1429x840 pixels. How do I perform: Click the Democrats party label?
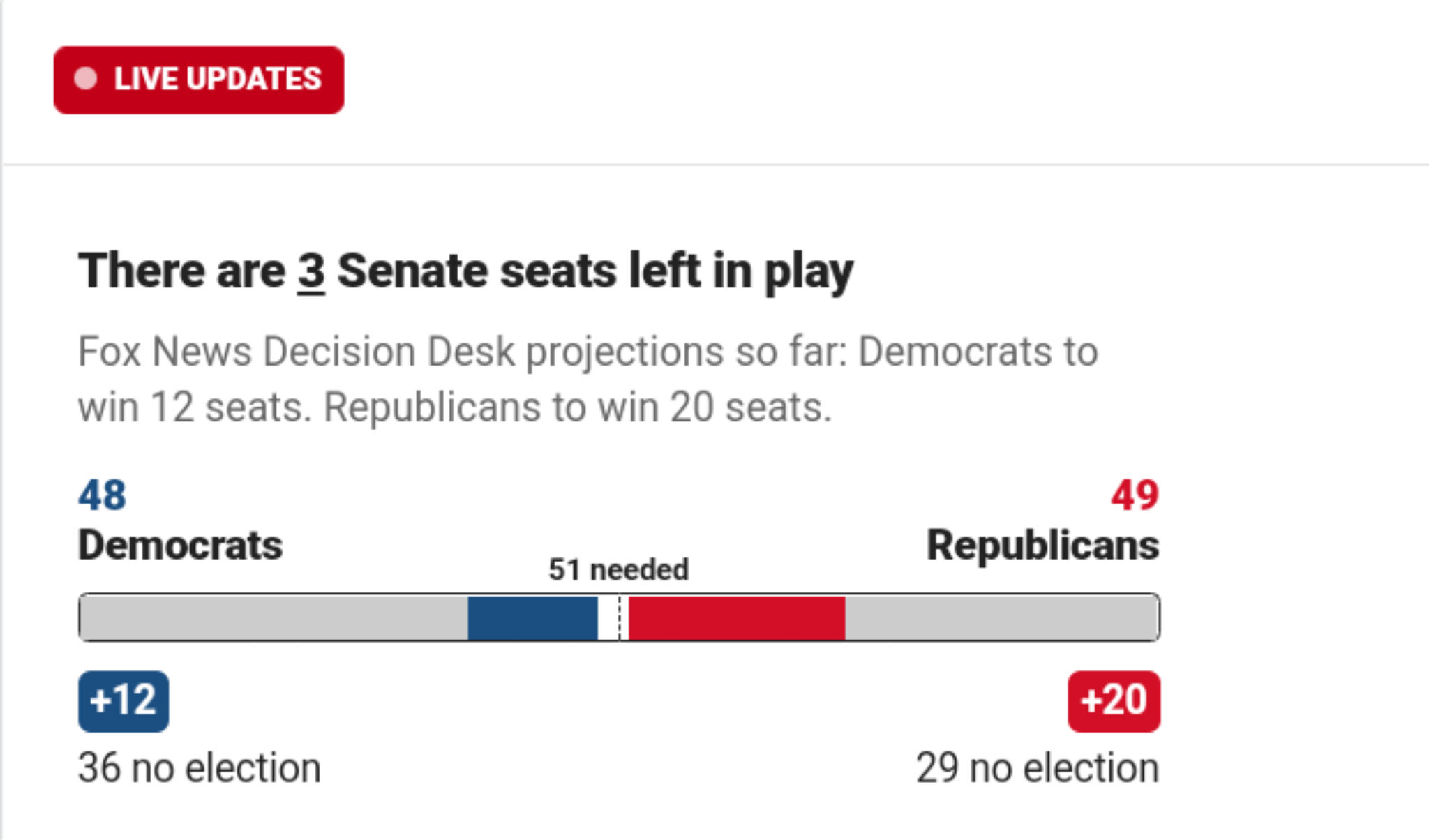[x=180, y=545]
